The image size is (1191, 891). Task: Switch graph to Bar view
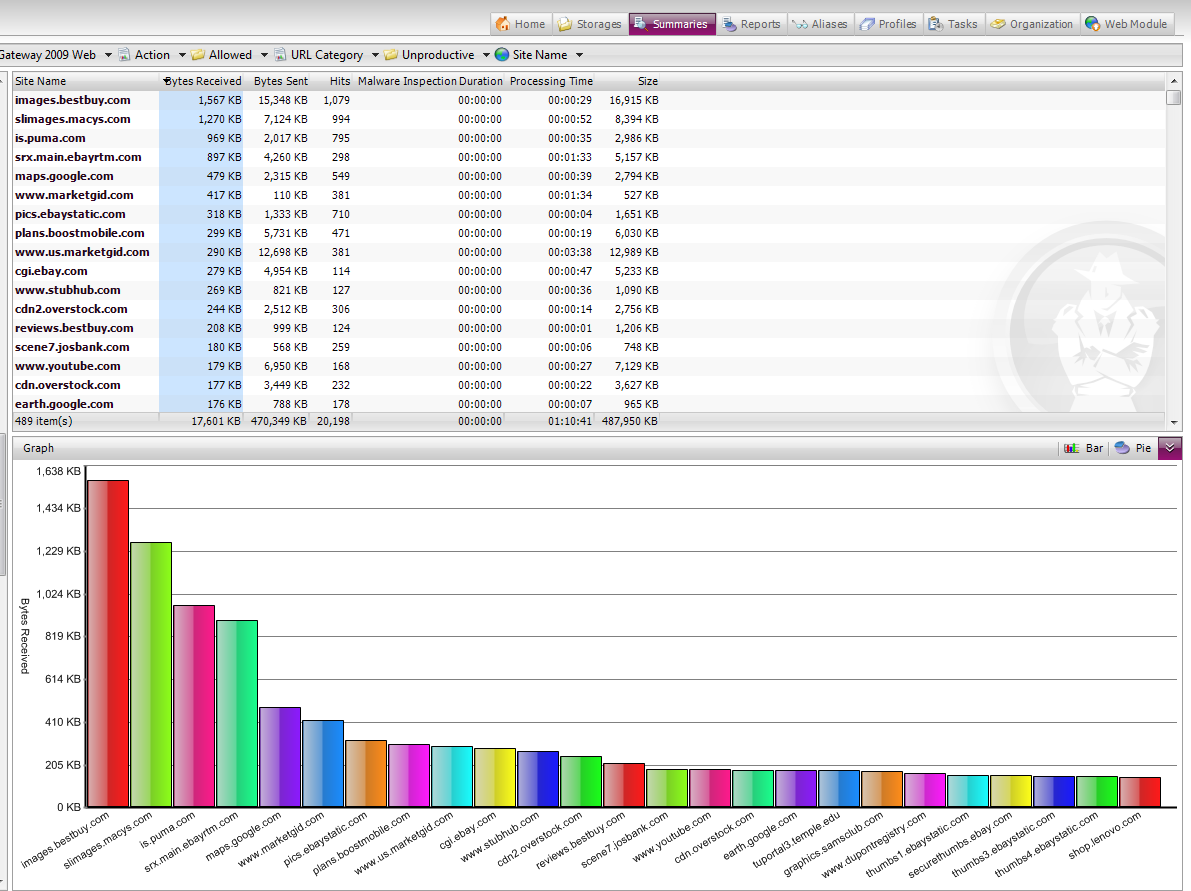coord(1084,448)
